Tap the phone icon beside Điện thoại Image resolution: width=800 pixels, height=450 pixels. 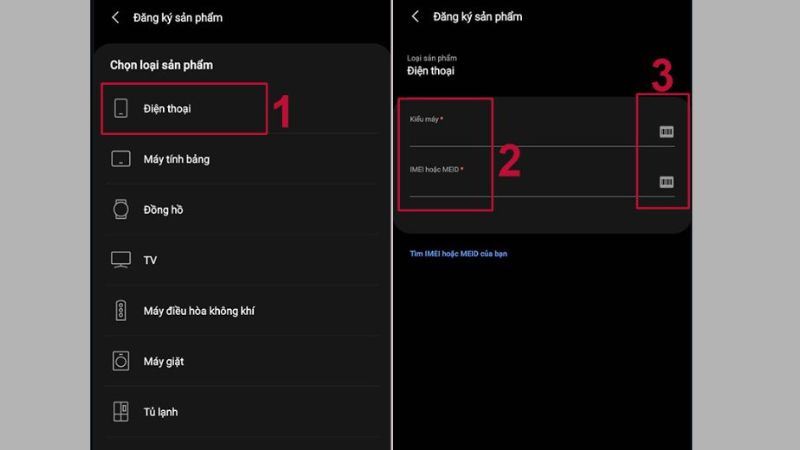(x=121, y=108)
